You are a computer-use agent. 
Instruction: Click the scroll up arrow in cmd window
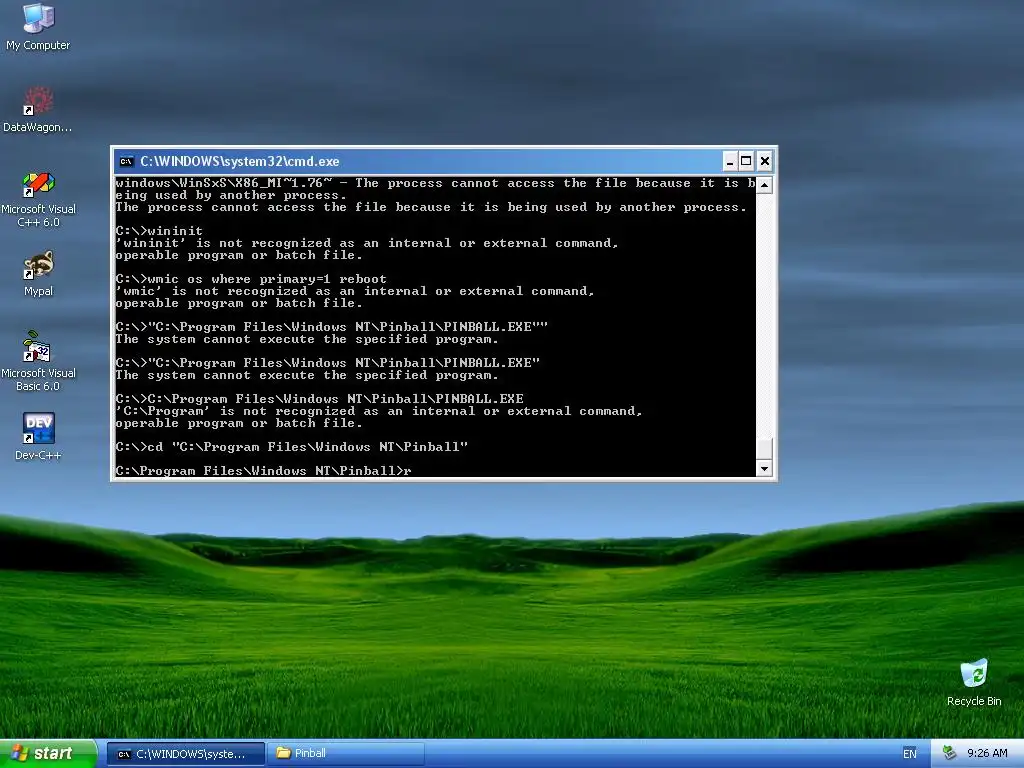tap(764, 185)
